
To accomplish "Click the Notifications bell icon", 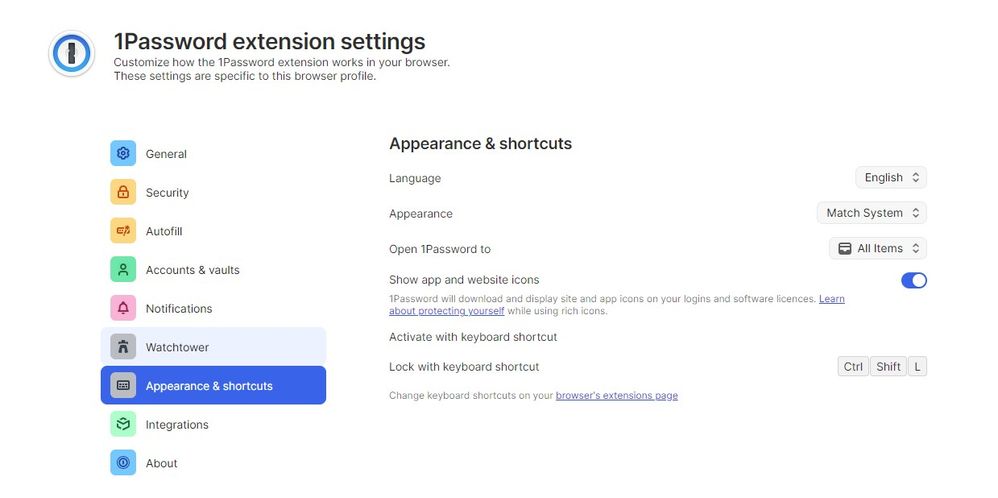I will (123, 308).
